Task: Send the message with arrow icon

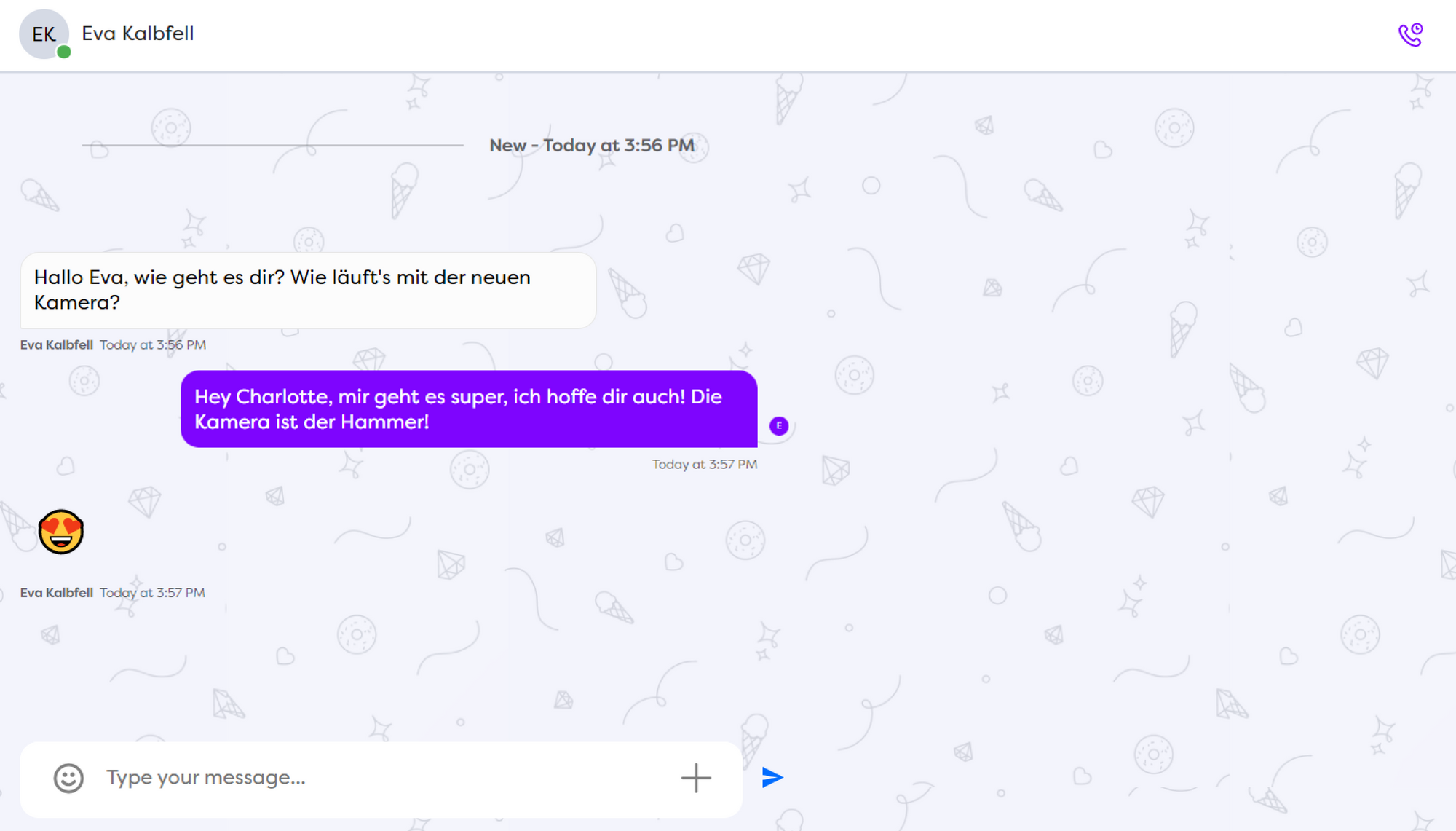Action: pyautogui.click(x=772, y=777)
